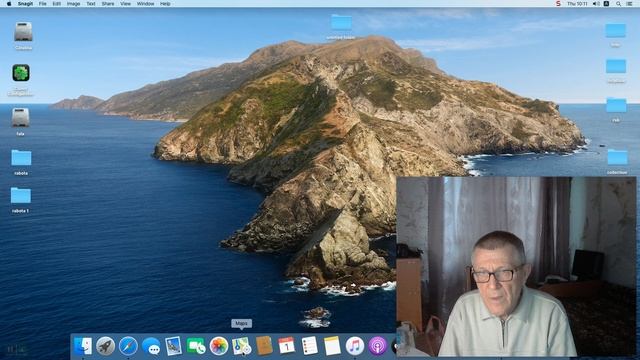Open Finder from the Dock
The height and width of the screenshot is (360, 640).
coord(83,346)
